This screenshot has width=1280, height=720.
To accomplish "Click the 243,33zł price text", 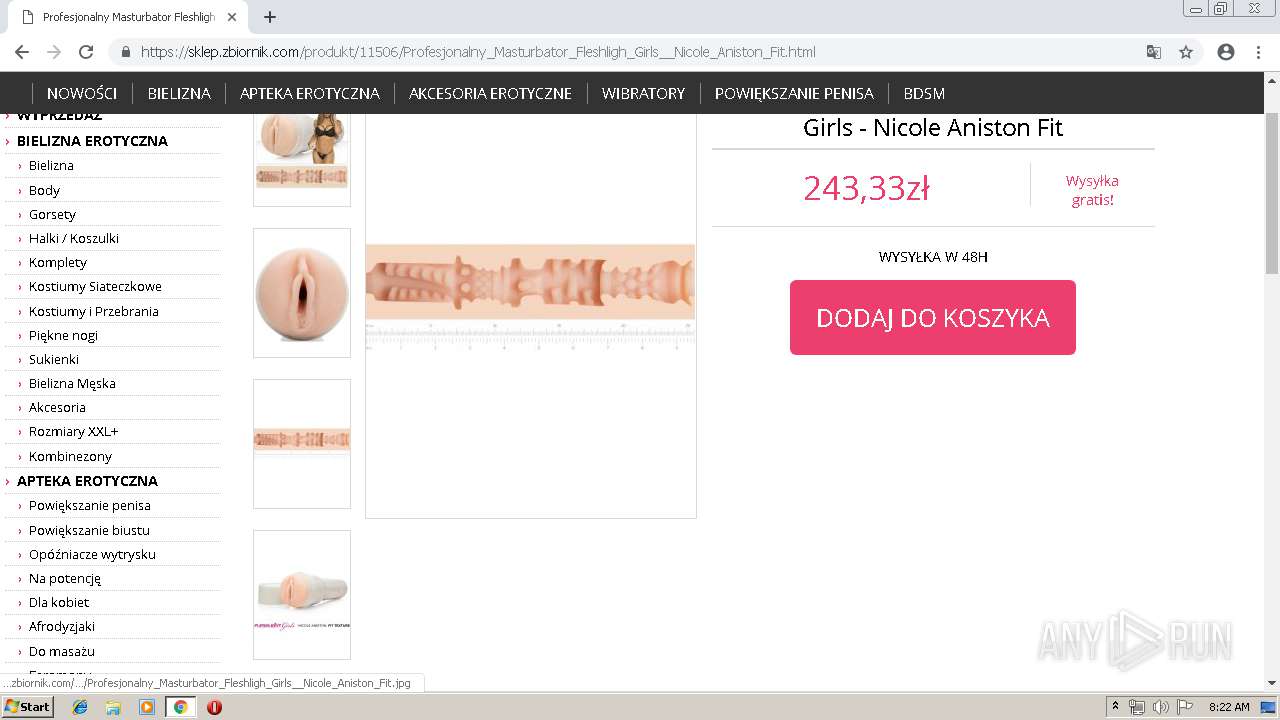I will [x=866, y=187].
